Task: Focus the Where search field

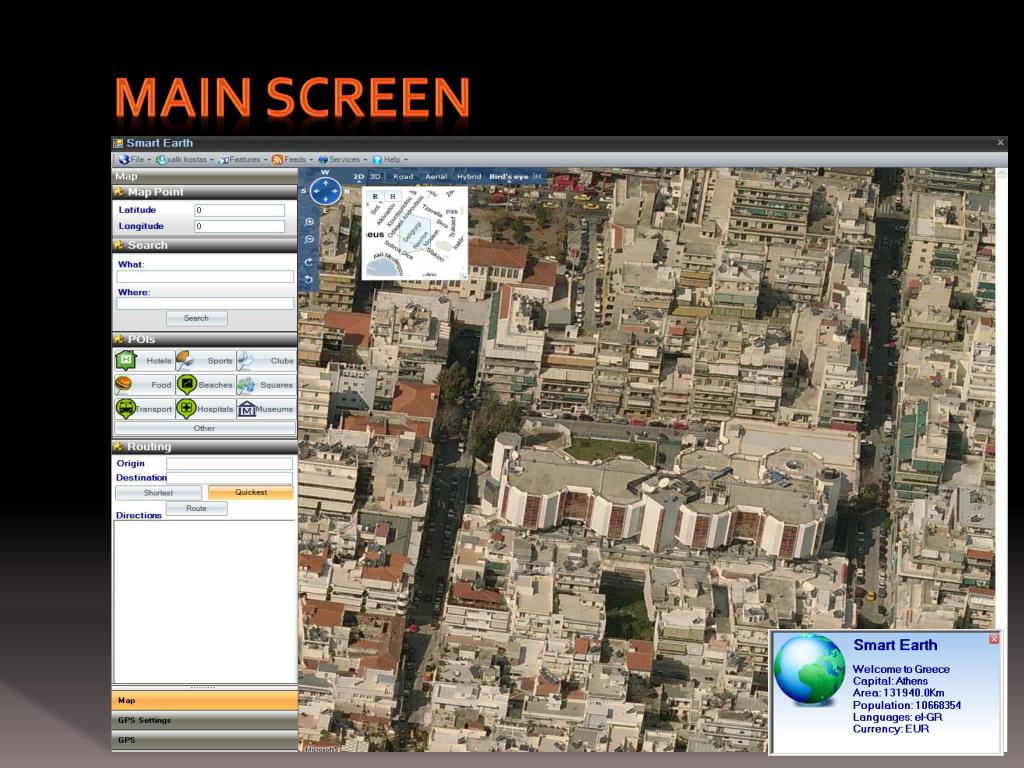Action: click(205, 304)
